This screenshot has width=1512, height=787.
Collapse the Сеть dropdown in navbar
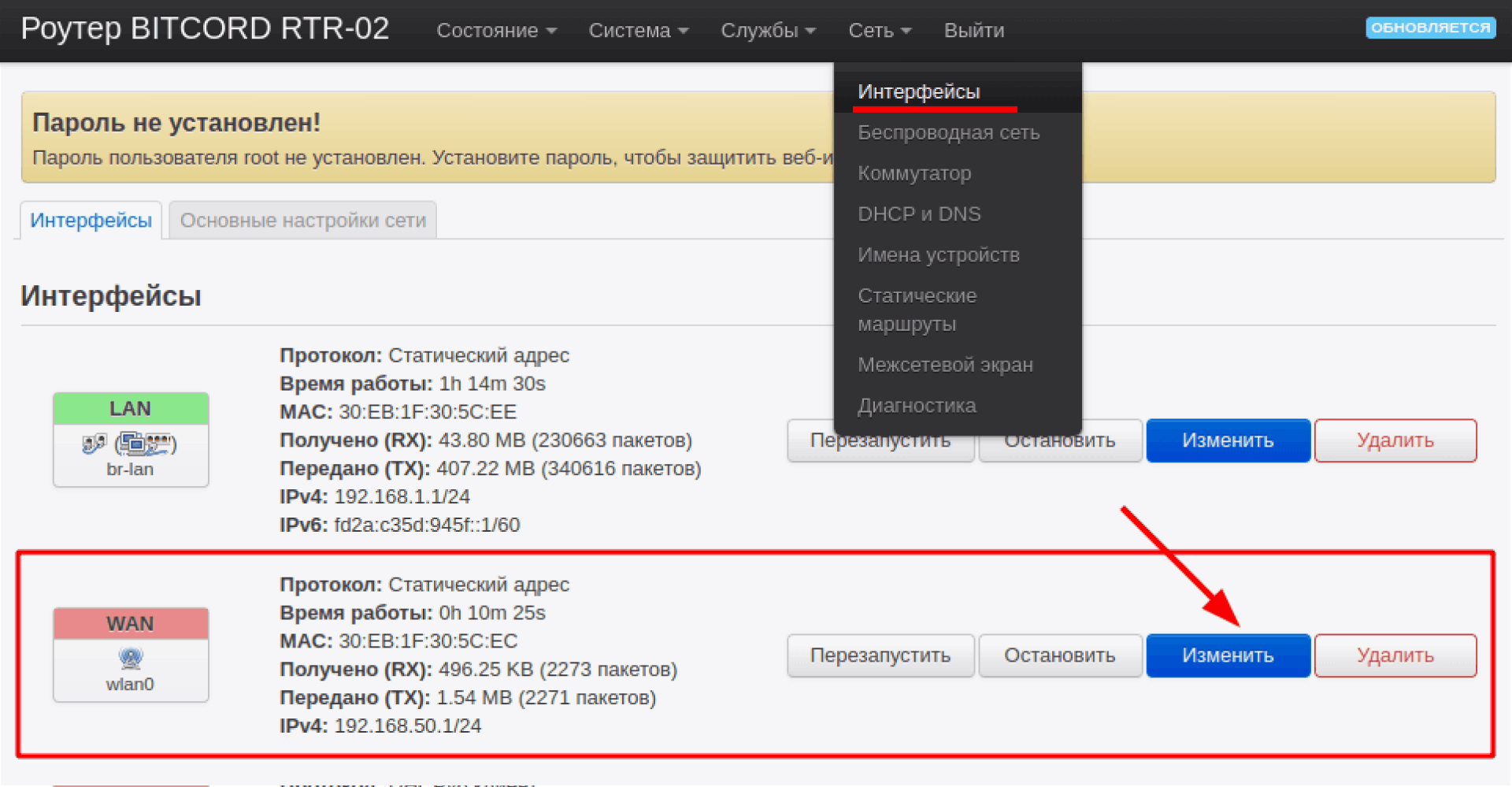[x=879, y=31]
